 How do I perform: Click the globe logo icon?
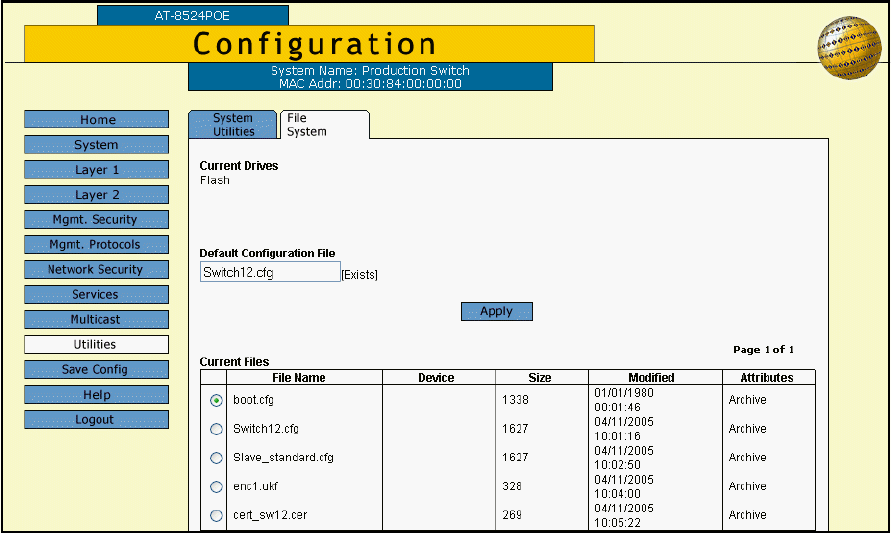click(x=848, y=48)
